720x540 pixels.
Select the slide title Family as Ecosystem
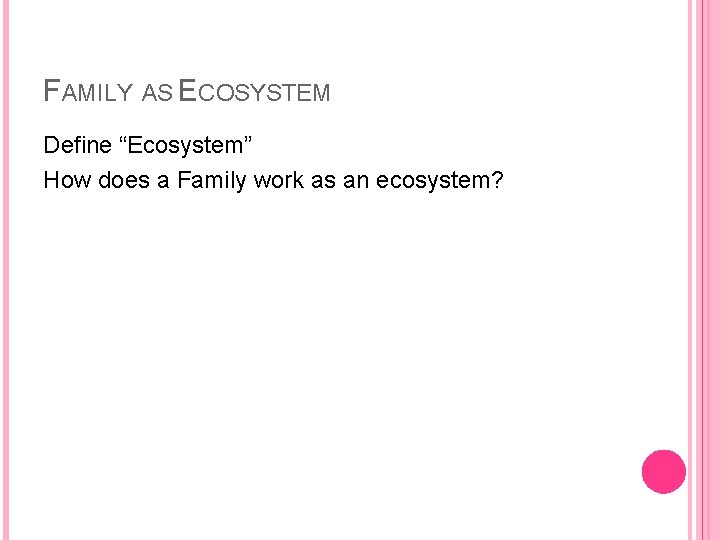pyautogui.click(x=187, y=90)
